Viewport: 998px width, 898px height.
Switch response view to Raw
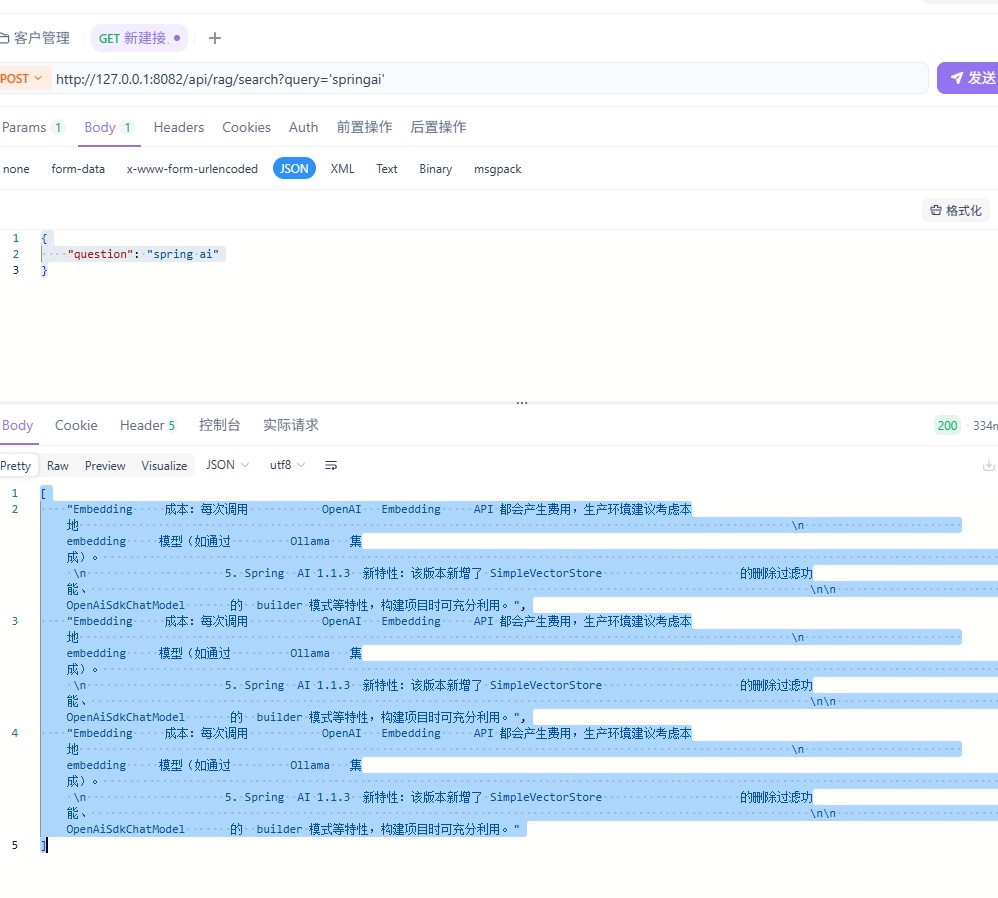coord(58,465)
